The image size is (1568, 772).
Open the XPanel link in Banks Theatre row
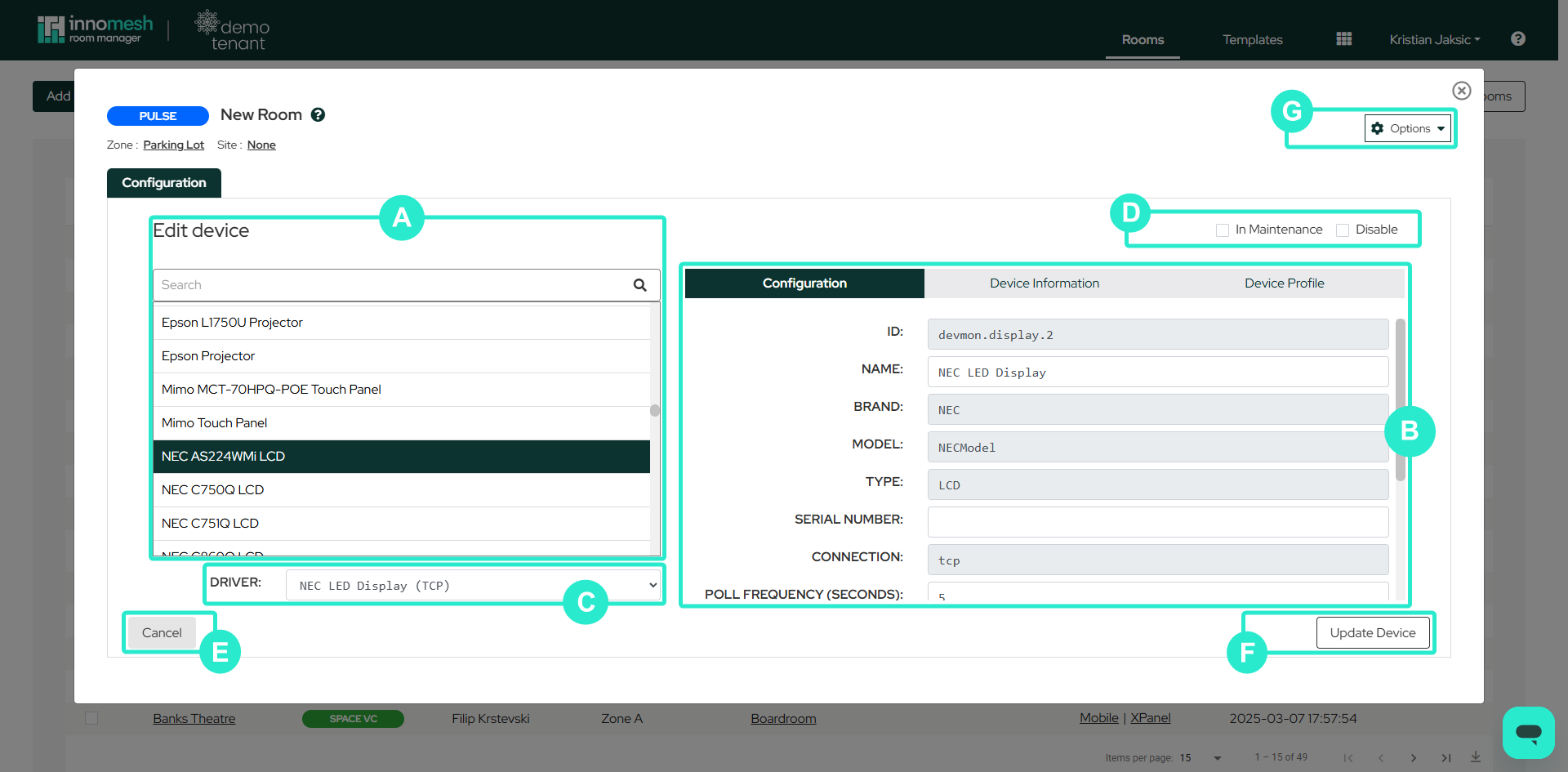click(1150, 718)
